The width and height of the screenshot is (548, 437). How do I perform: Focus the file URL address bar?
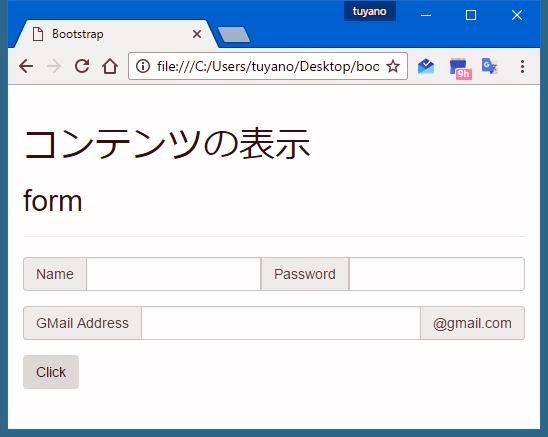(267, 66)
